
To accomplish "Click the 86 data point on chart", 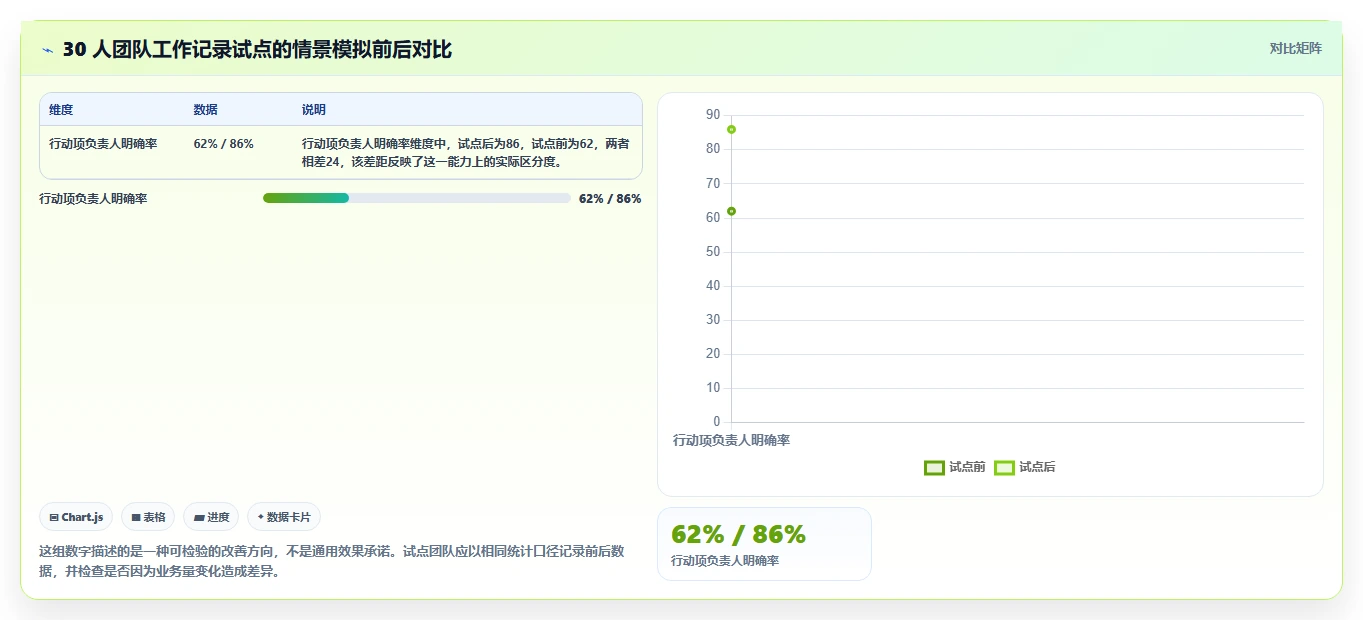I will point(731,129).
